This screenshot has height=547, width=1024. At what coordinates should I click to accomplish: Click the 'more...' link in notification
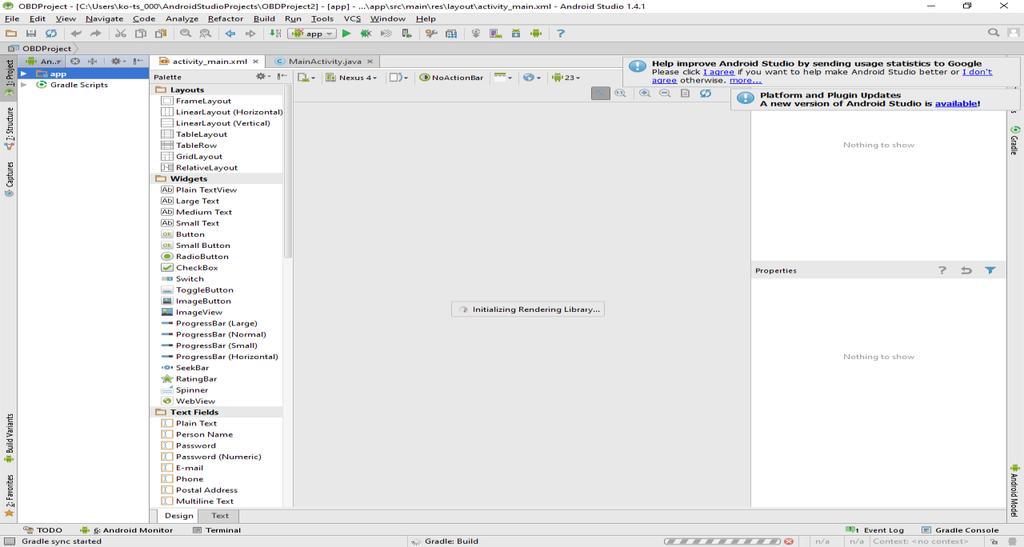pyautogui.click(x=745, y=80)
